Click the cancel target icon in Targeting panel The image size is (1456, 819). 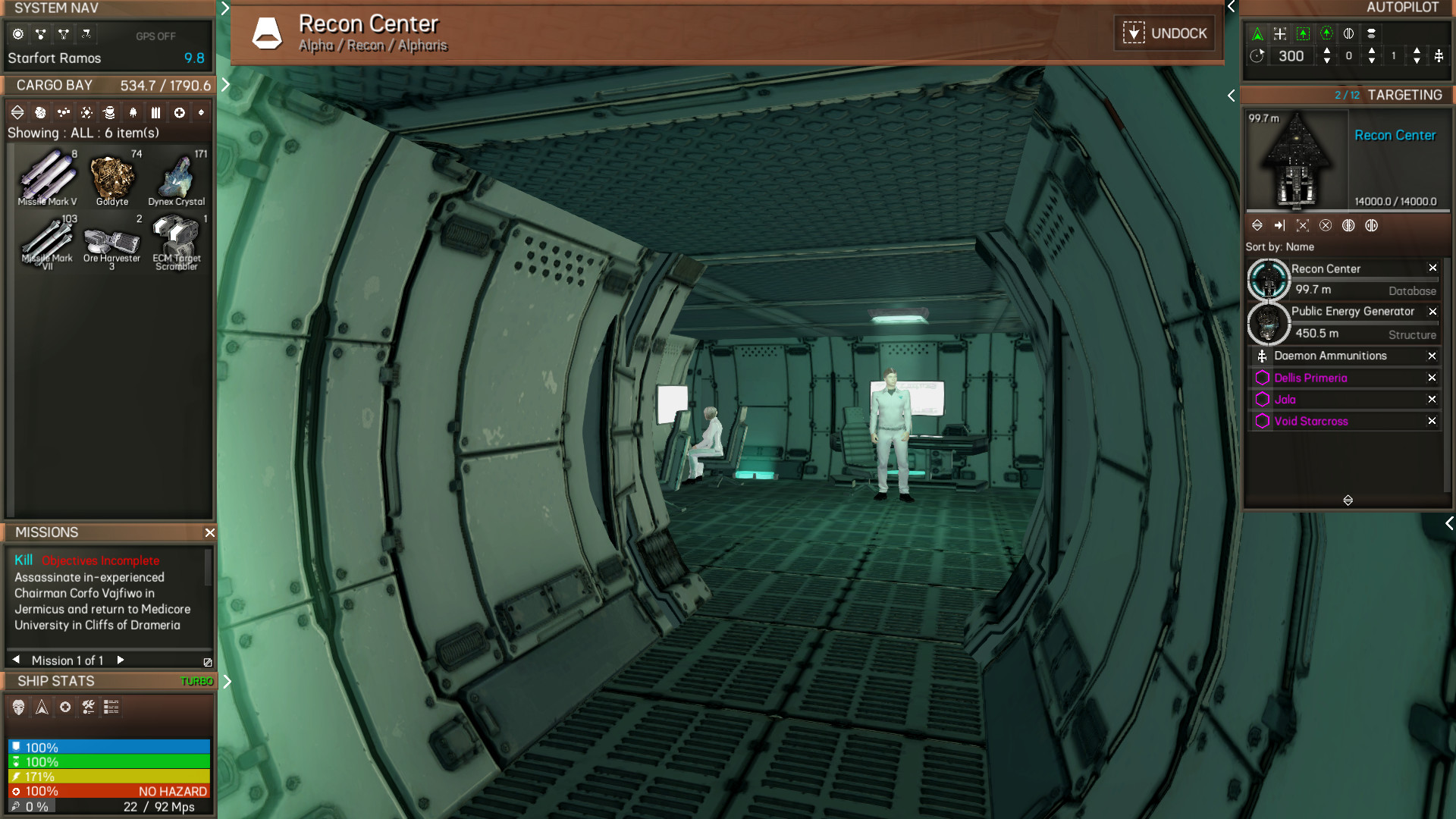click(x=1326, y=225)
